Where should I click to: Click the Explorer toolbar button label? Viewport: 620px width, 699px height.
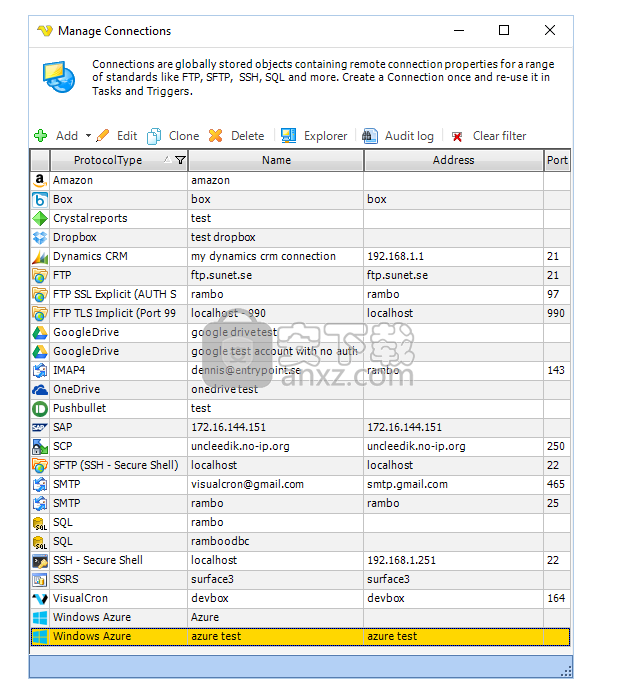[325, 136]
